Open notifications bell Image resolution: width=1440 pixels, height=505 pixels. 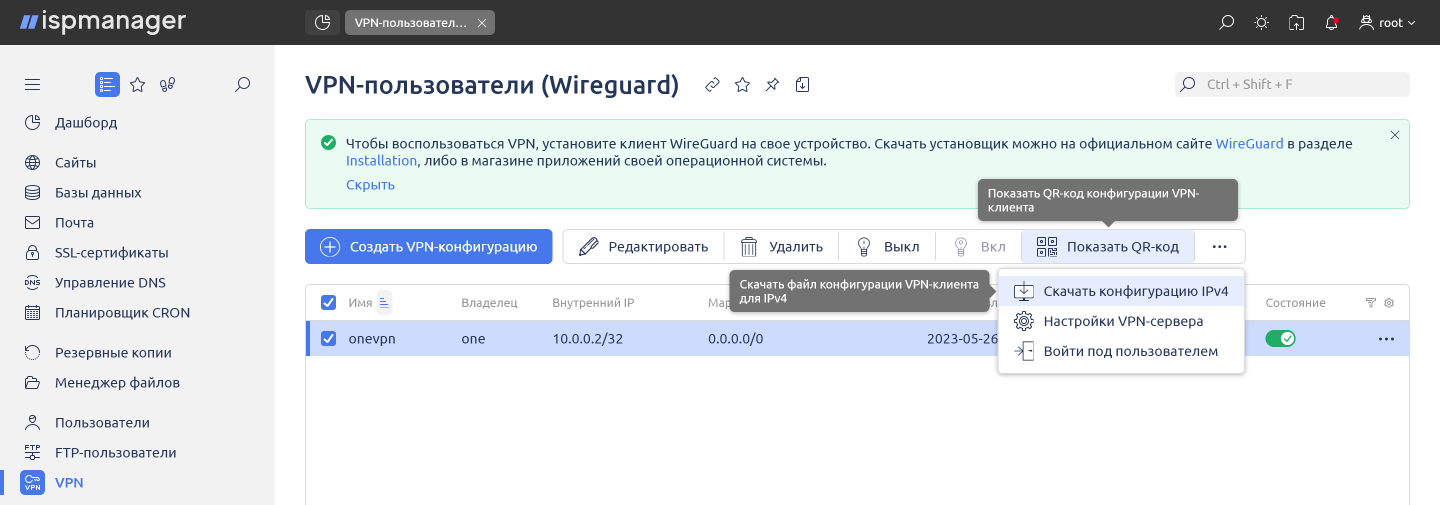(1331, 22)
